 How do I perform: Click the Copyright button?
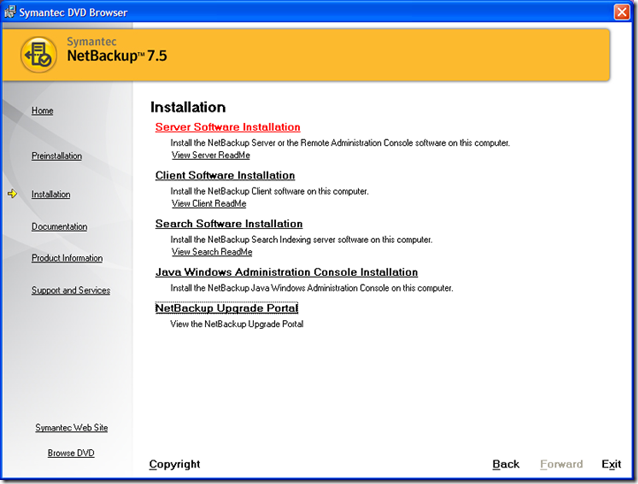pos(175,464)
